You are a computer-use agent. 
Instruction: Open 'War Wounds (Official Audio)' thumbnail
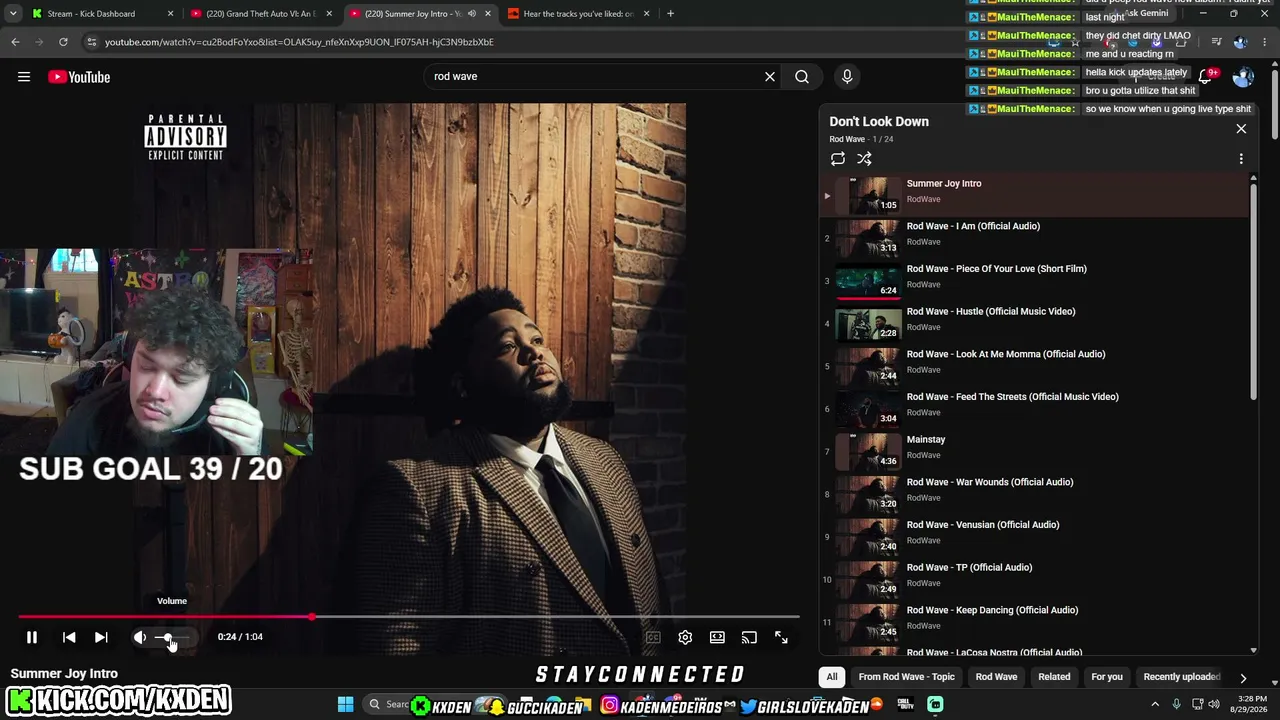(x=868, y=494)
